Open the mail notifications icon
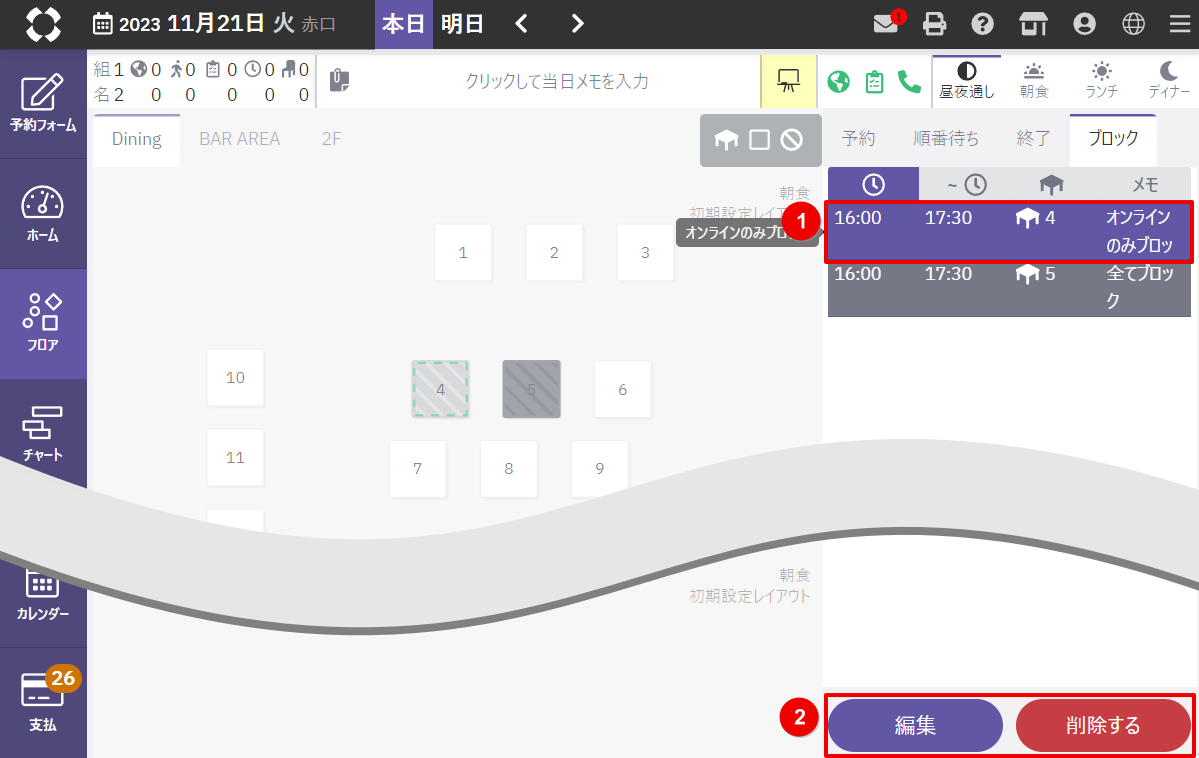 point(886,24)
